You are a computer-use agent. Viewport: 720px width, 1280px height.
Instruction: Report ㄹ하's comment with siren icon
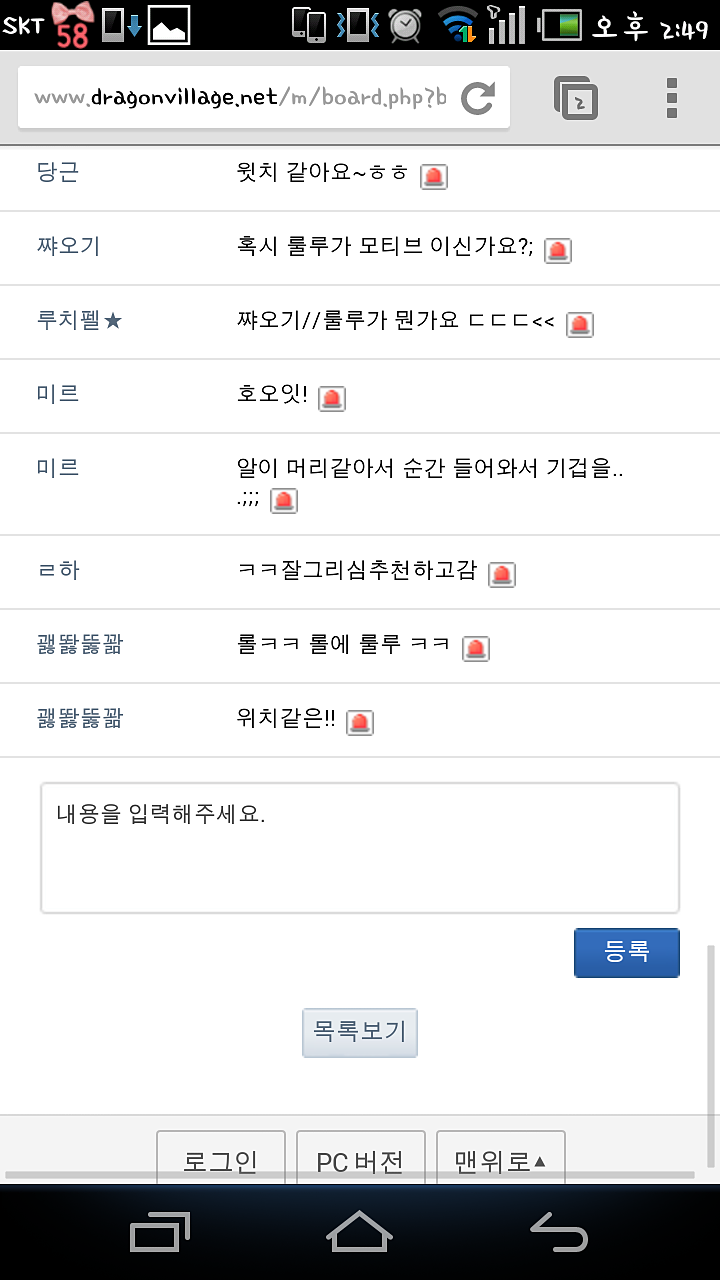coord(502,574)
